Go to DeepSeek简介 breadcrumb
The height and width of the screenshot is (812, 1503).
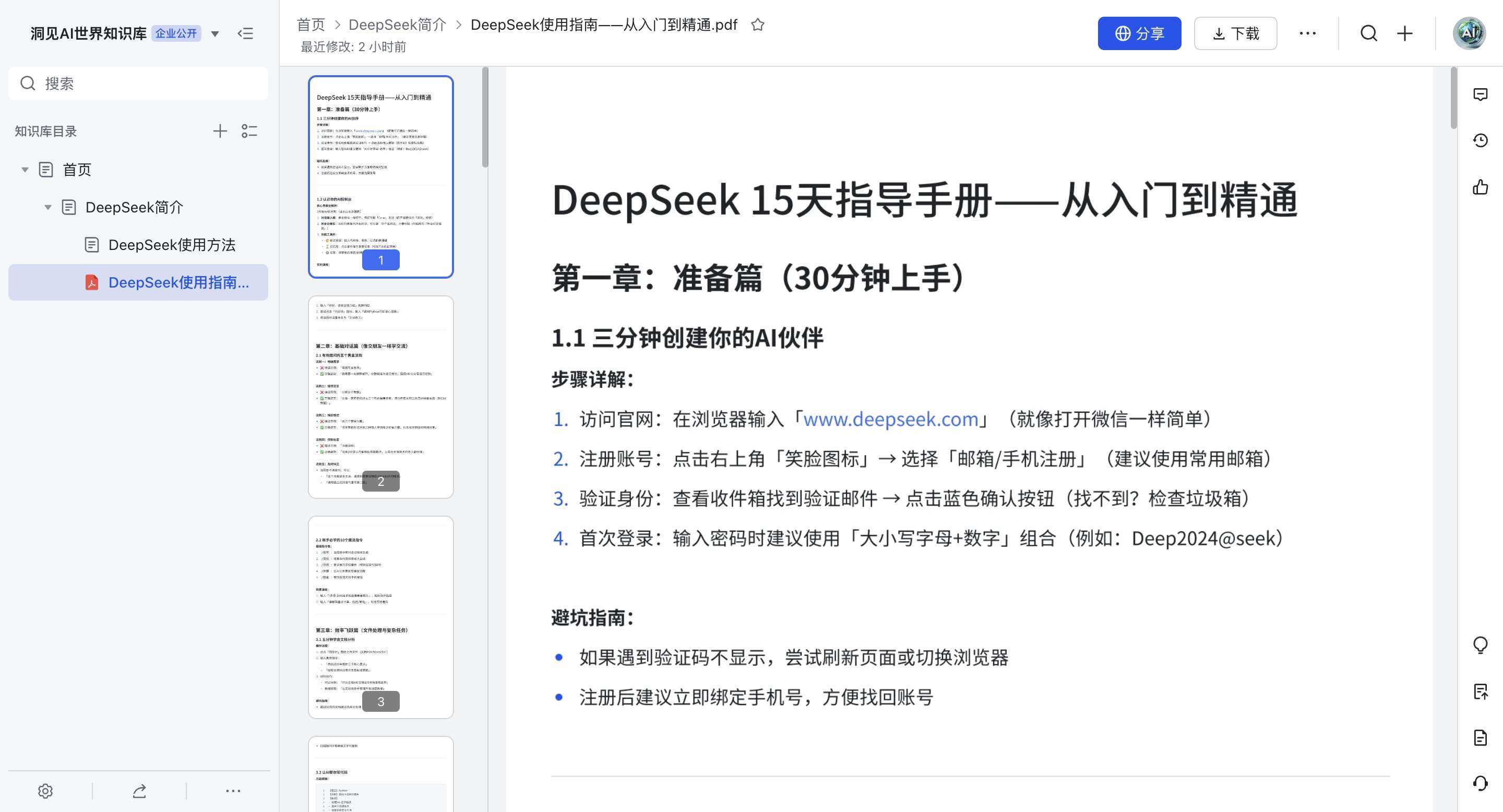pos(397,25)
